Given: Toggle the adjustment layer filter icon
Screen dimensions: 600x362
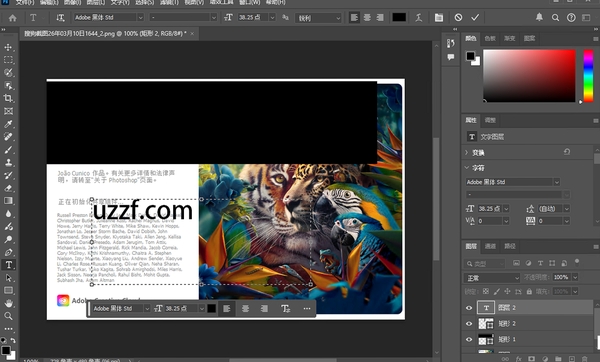Looking at the screenshot, I should (528, 263).
